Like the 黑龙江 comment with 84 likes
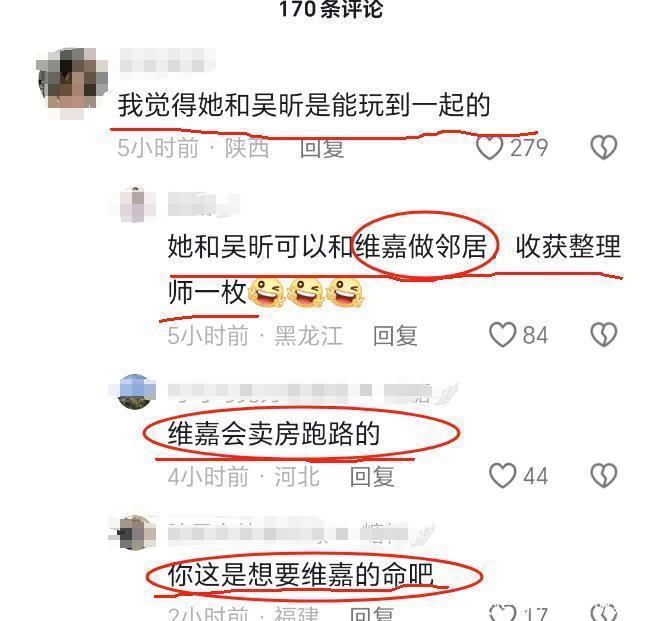Screen dimensions: 658x621 pos(502,335)
